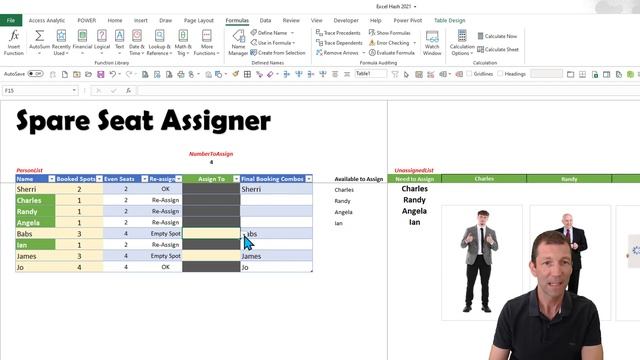Switch to the Table Design tab
Screen dimensions: 640x360
tap(449, 20)
